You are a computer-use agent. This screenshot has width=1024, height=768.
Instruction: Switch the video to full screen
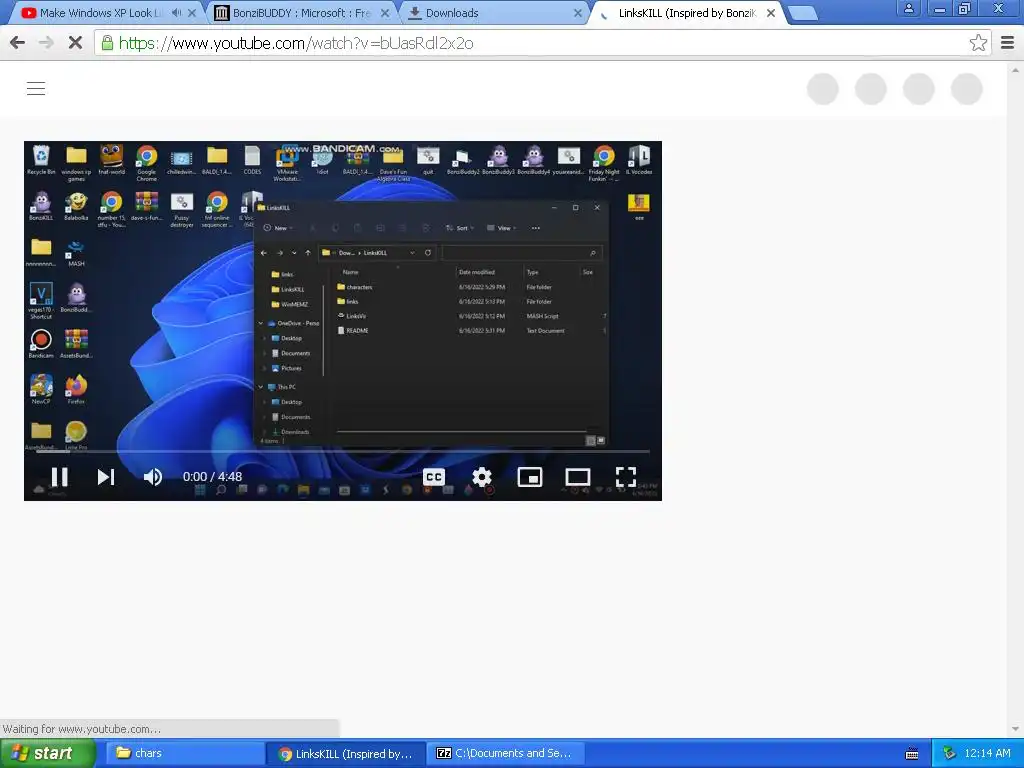626,477
